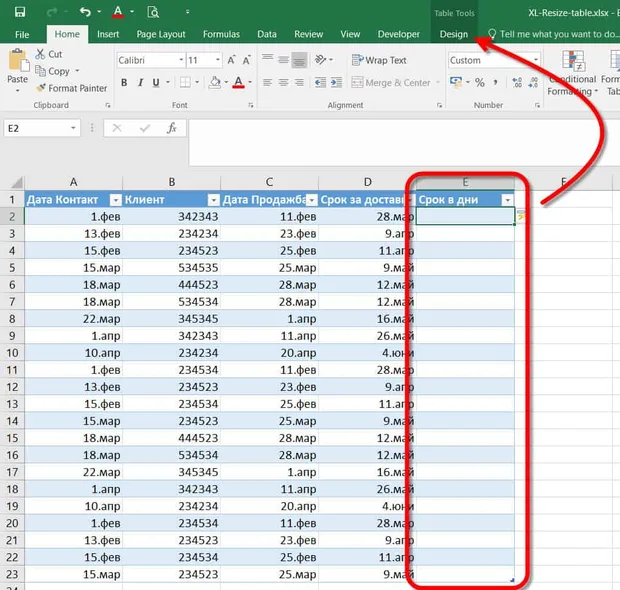Click Increase Decimal icon

click(x=517, y=83)
